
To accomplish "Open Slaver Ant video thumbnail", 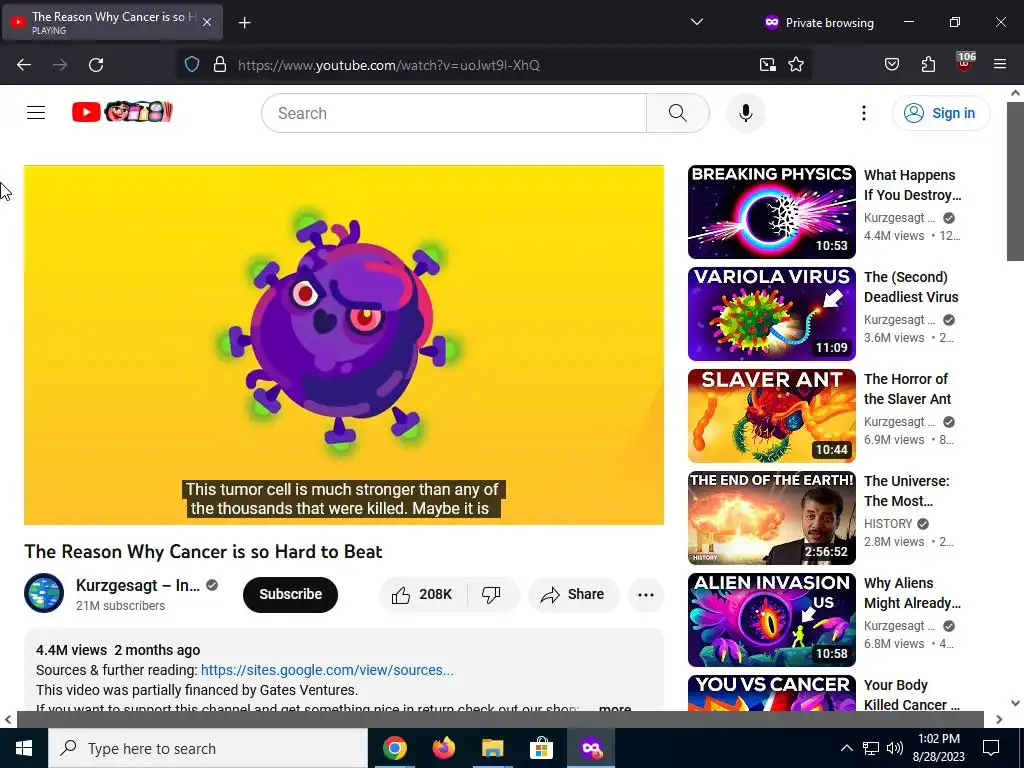I will coord(771,415).
